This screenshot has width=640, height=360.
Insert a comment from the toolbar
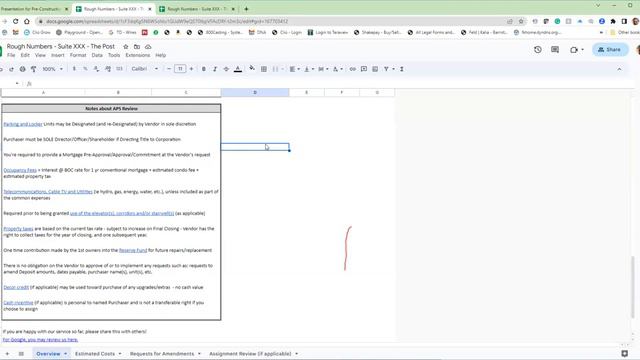(364, 69)
